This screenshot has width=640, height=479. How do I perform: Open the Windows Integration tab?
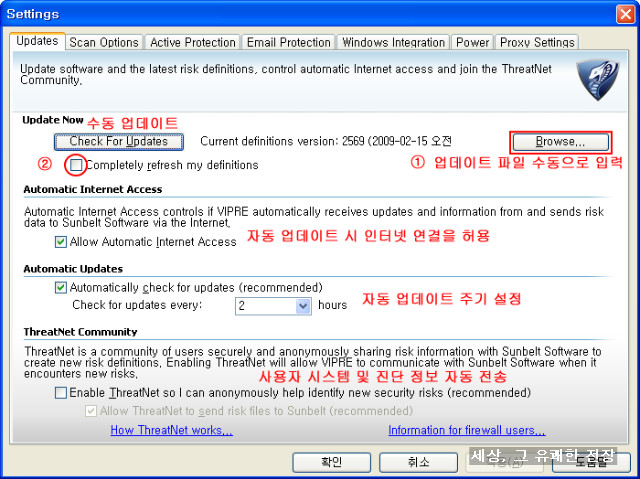click(x=393, y=42)
